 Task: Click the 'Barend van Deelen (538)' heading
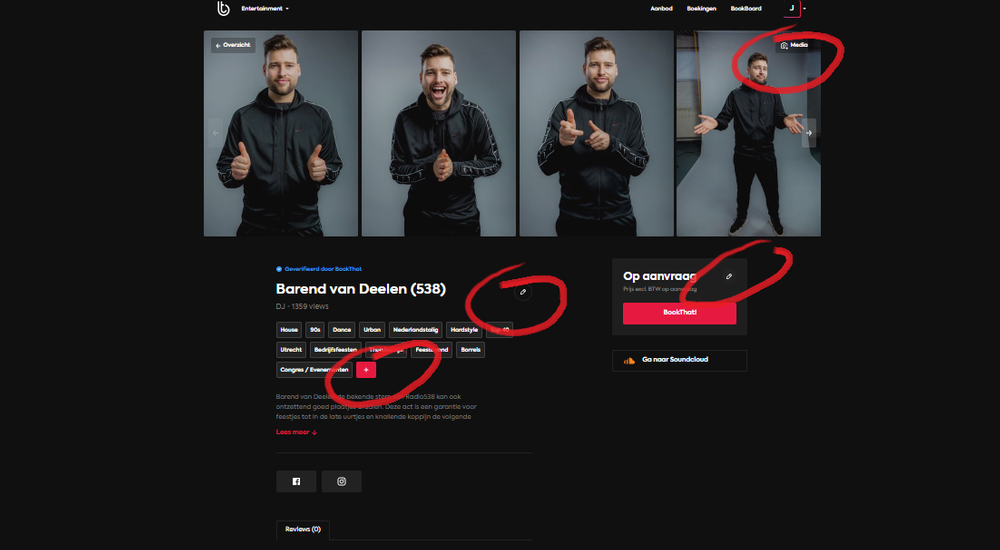(361, 289)
